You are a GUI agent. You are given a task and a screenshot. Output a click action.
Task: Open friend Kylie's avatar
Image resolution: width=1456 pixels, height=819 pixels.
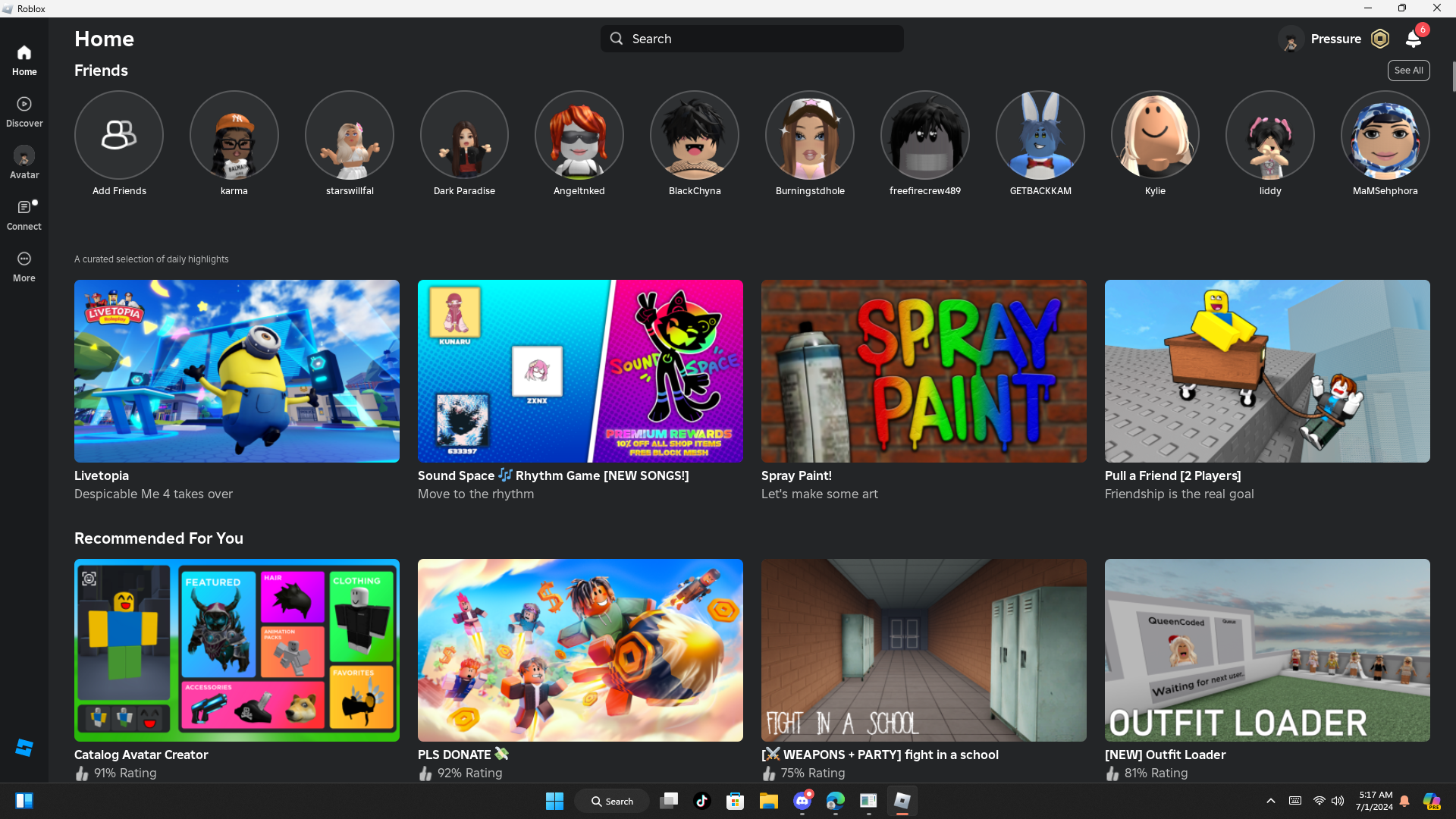coord(1155,135)
